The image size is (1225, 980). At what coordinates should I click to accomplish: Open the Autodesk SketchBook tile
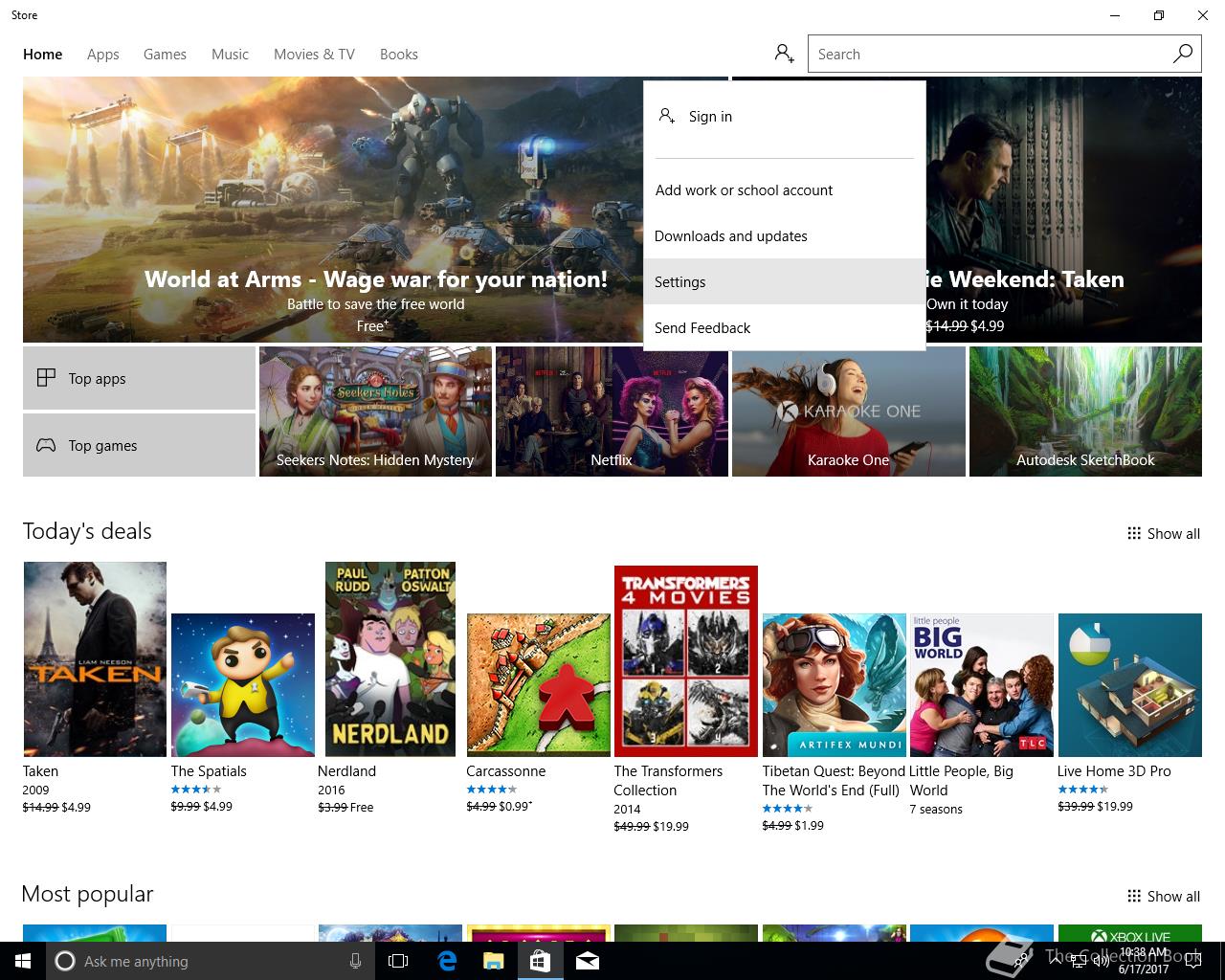click(x=1085, y=412)
